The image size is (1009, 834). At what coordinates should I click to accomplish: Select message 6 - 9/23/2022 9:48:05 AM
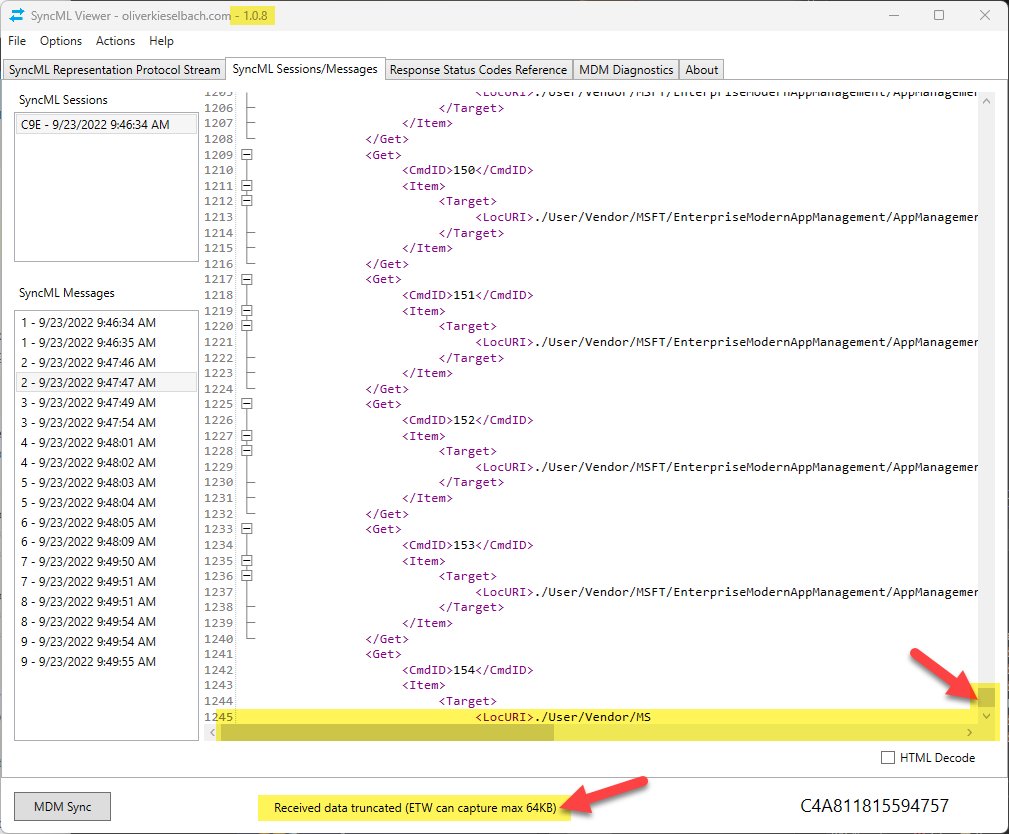point(106,522)
